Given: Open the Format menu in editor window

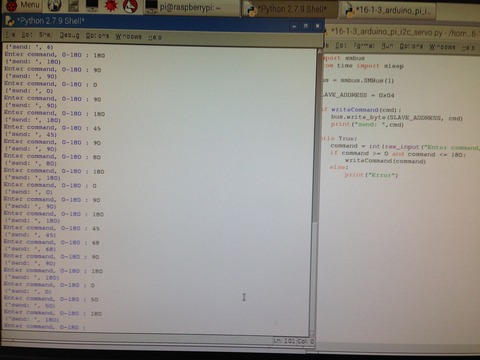Looking at the screenshot, I should click(364, 45).
